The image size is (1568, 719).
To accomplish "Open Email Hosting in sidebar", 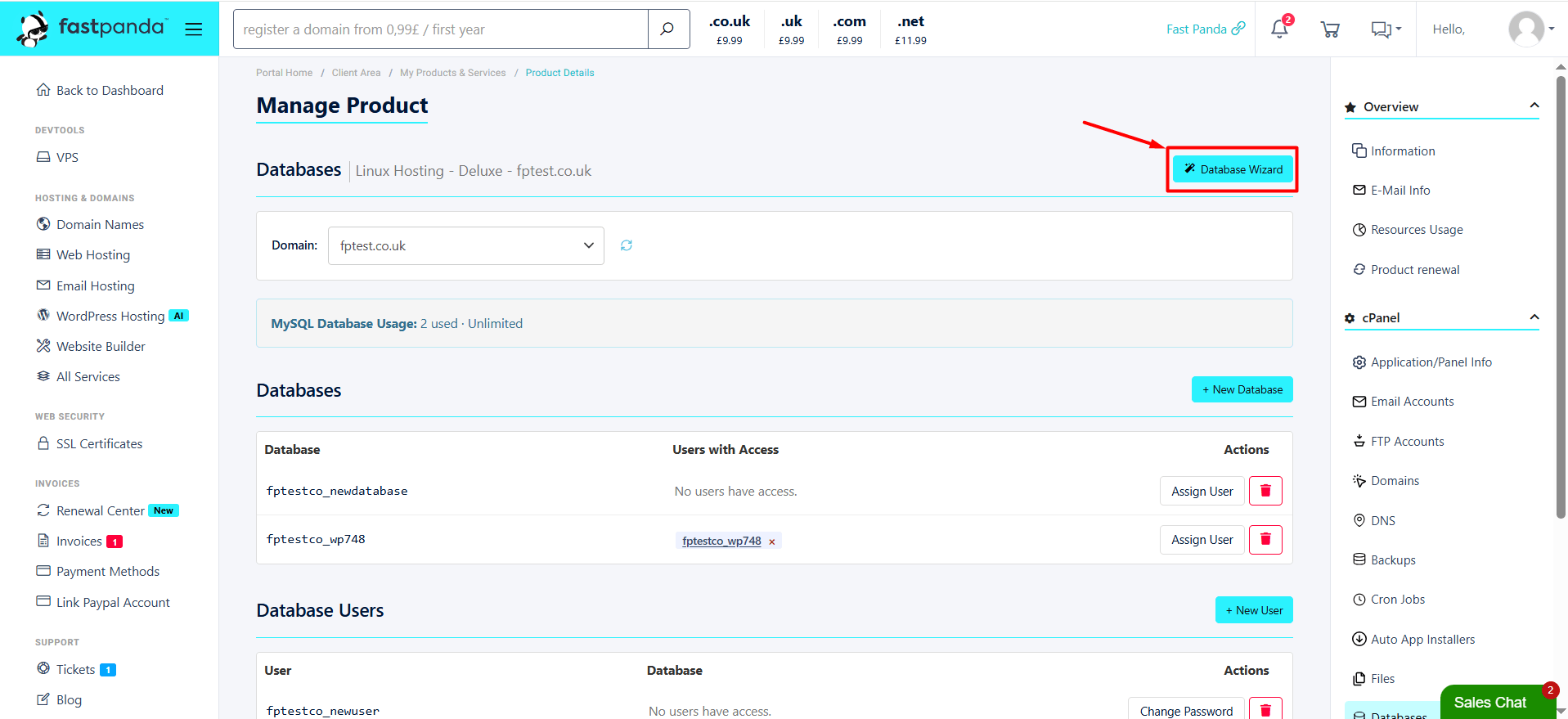I will click(85, 285).
